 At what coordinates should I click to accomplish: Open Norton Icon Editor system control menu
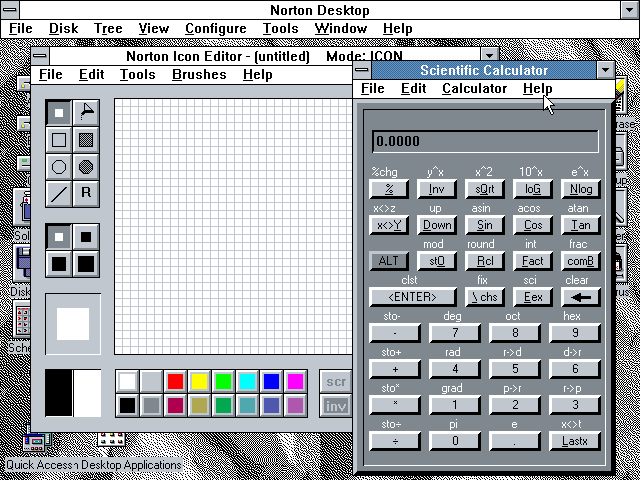(40, 56)
